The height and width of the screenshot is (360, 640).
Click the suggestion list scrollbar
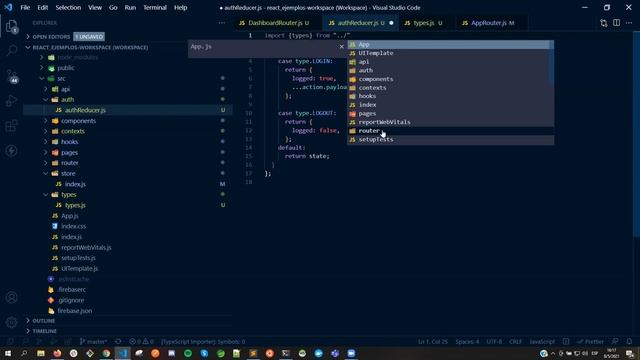pos(552,61)
